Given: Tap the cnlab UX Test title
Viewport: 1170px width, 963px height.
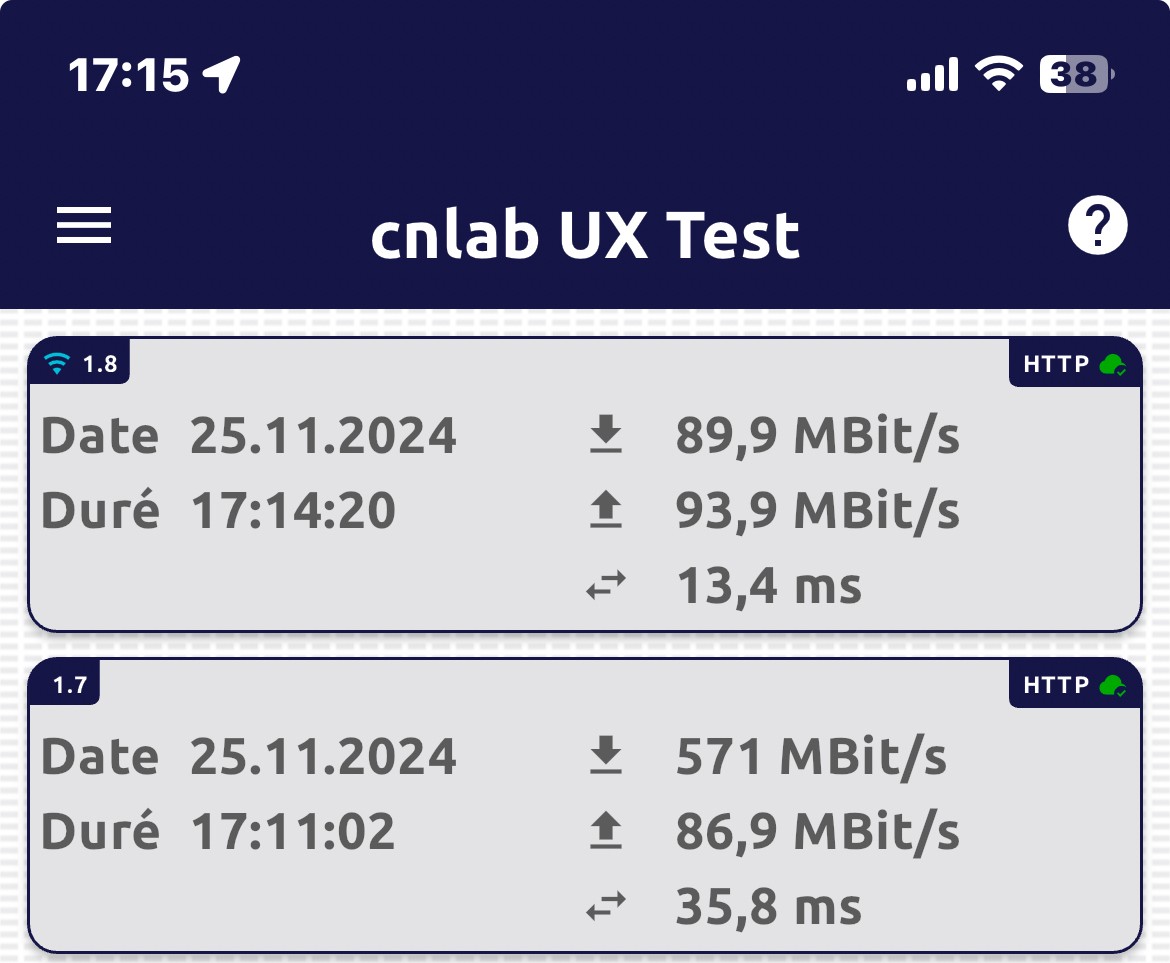Looking at the screenshot, I should point(585,236).
